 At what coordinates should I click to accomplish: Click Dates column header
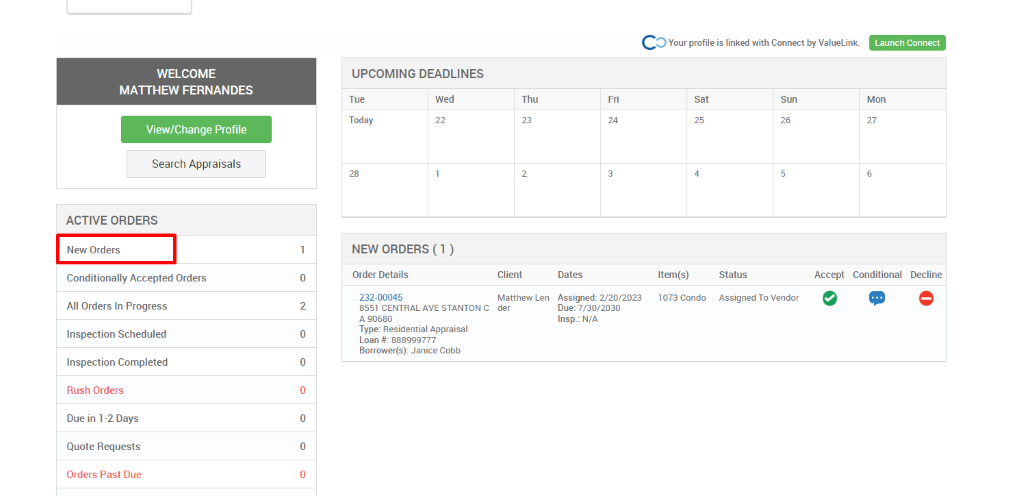click(x=570, y=275)
